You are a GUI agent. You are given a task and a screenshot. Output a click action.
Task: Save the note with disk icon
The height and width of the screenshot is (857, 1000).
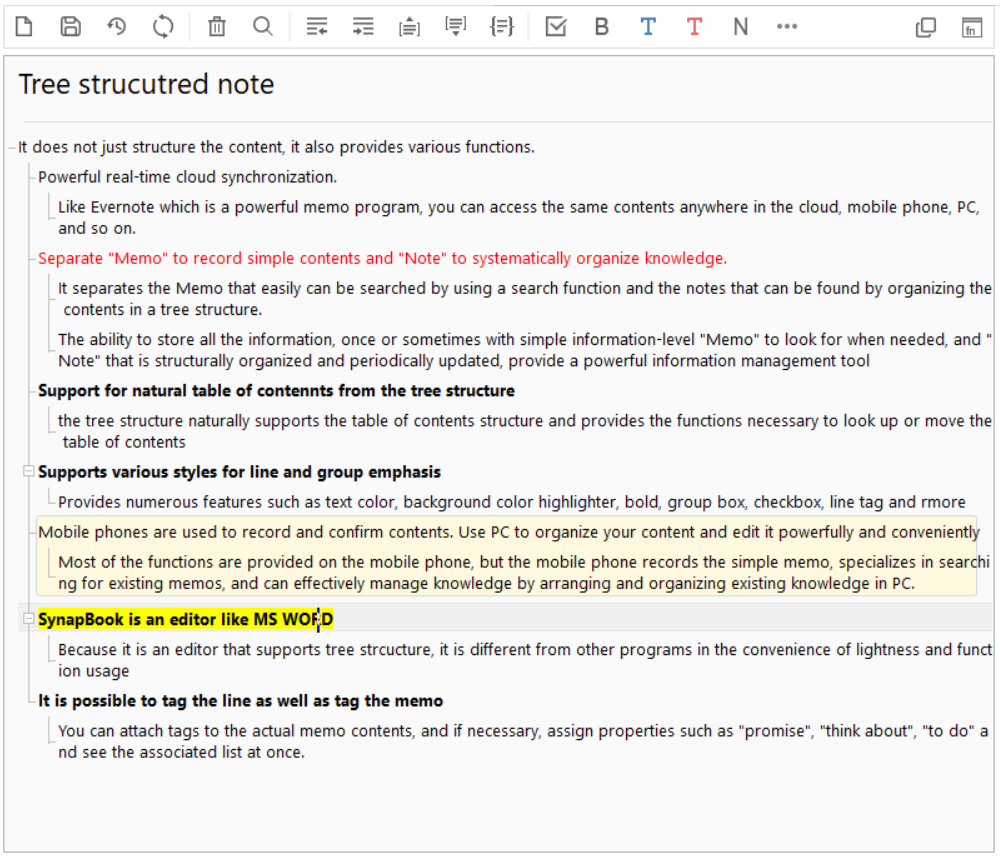click(x=70, y=27)
